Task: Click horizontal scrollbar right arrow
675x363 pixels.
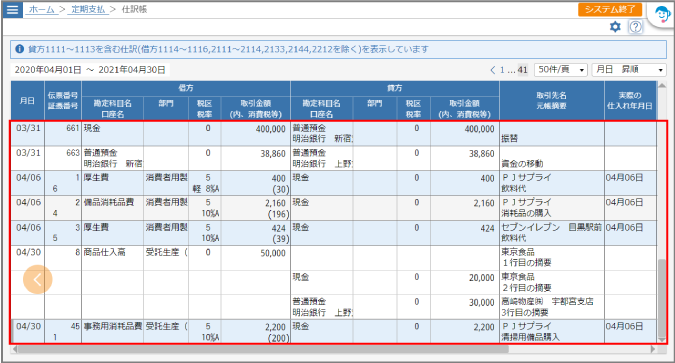Action: click(x=653, y=349)
